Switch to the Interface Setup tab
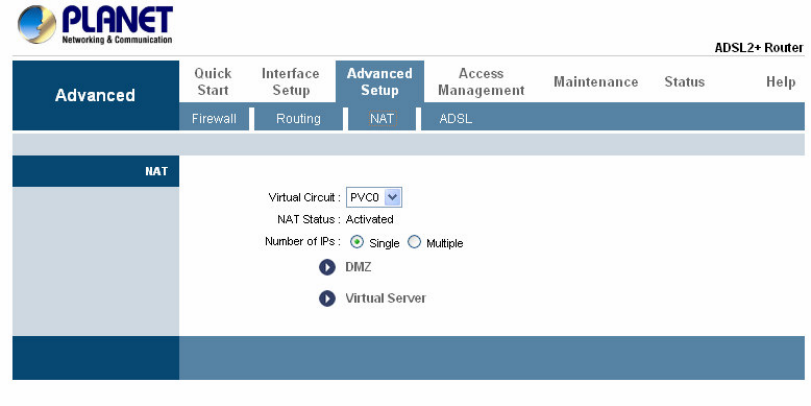Image resolution: width=811 pixels, height=406 pixels. pos(290,82)
